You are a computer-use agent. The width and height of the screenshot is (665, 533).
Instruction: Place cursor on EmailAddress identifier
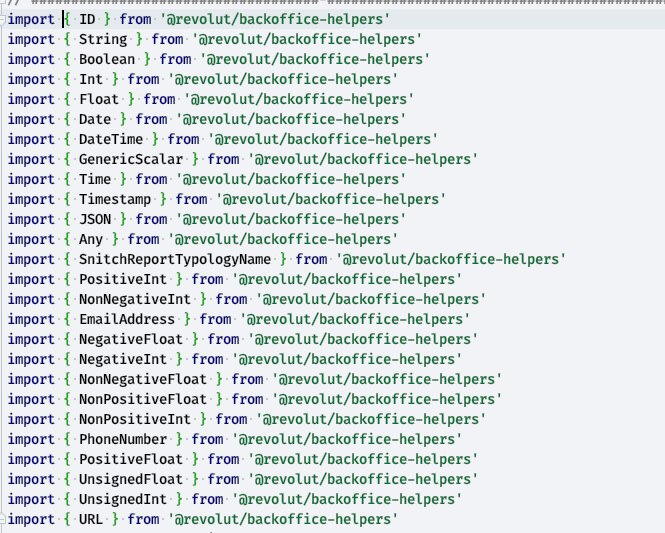127,319
